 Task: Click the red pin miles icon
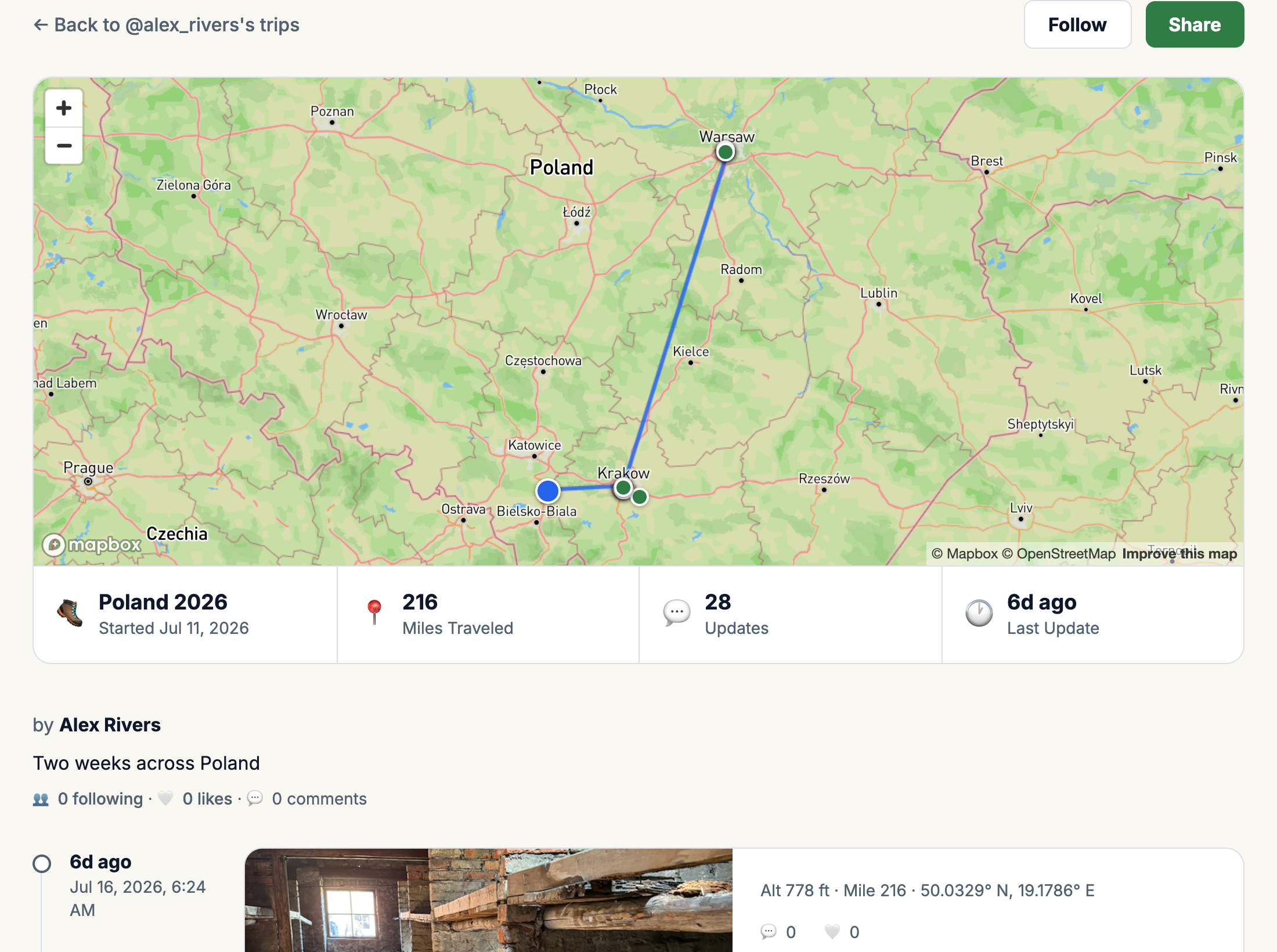click(374, 612)
